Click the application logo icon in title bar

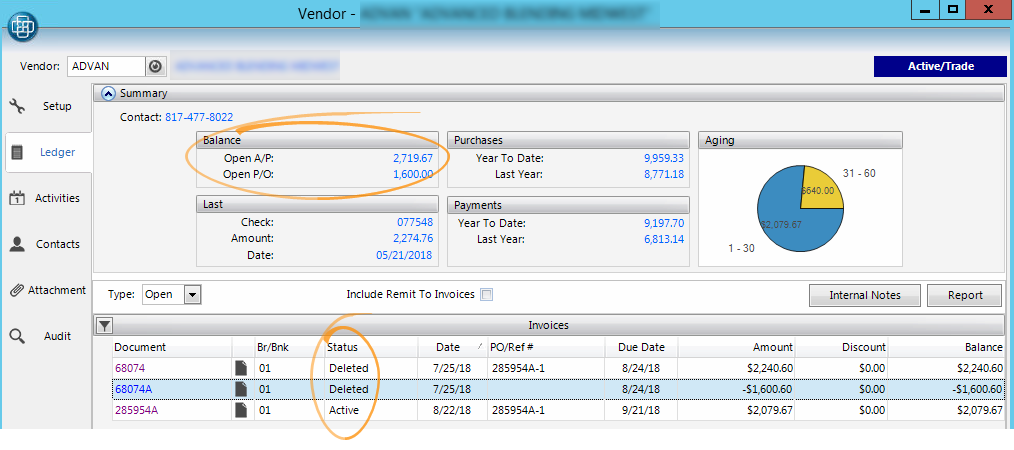click(x=22, y=23)
